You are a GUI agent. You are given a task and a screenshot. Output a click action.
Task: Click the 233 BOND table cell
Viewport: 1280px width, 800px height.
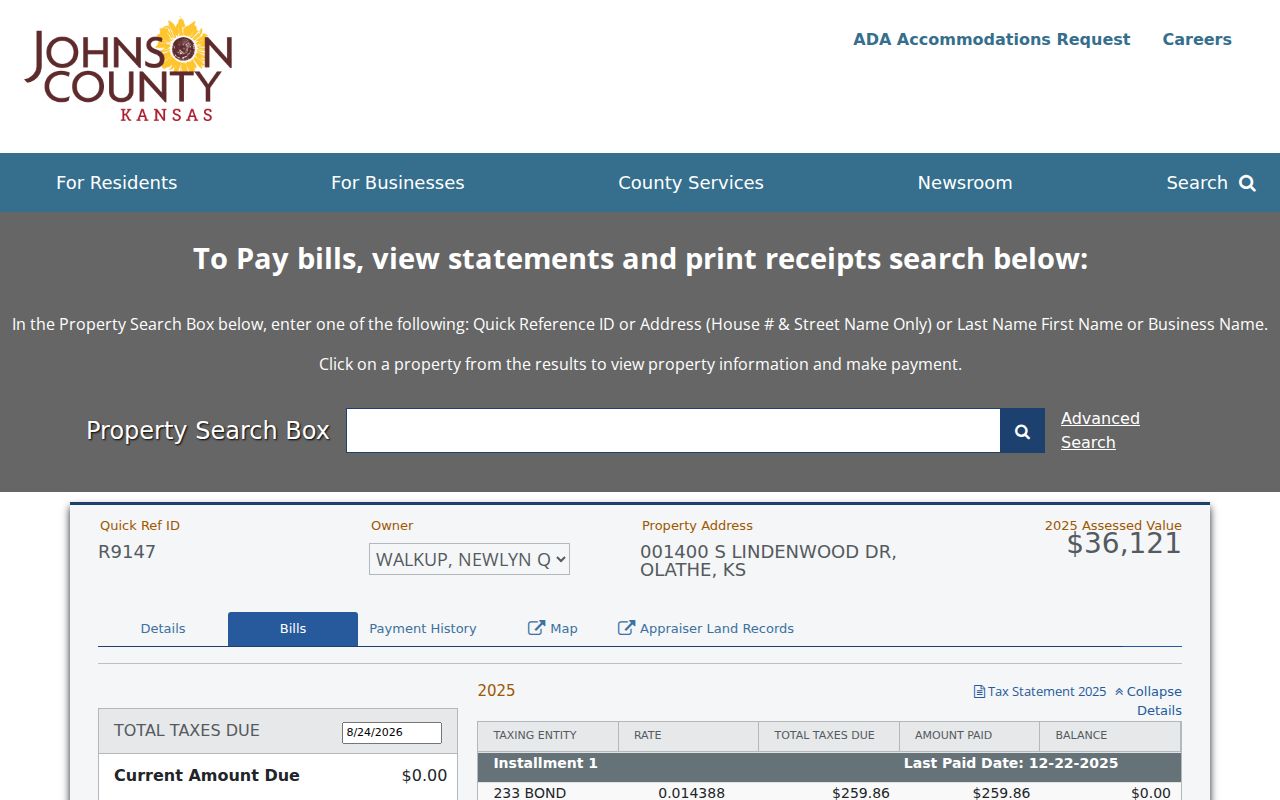tap(530, 793)
